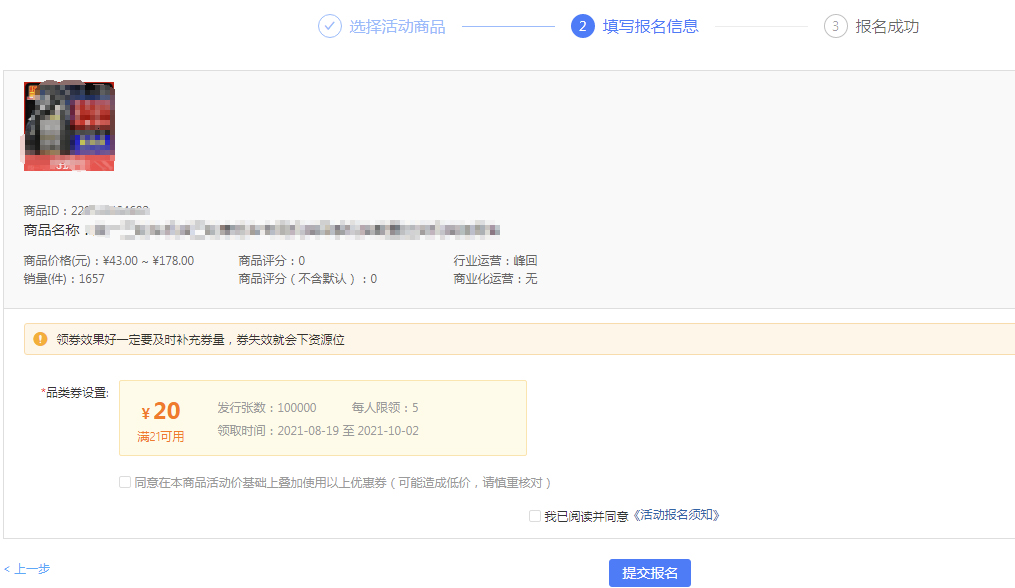Check the 我已阅读并同意 checkbox

click(535, 515)
